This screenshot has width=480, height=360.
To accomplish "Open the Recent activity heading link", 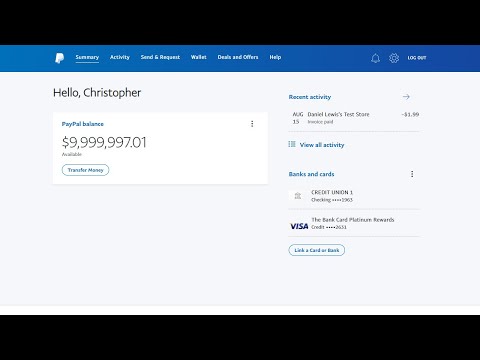I will (310, 97).
